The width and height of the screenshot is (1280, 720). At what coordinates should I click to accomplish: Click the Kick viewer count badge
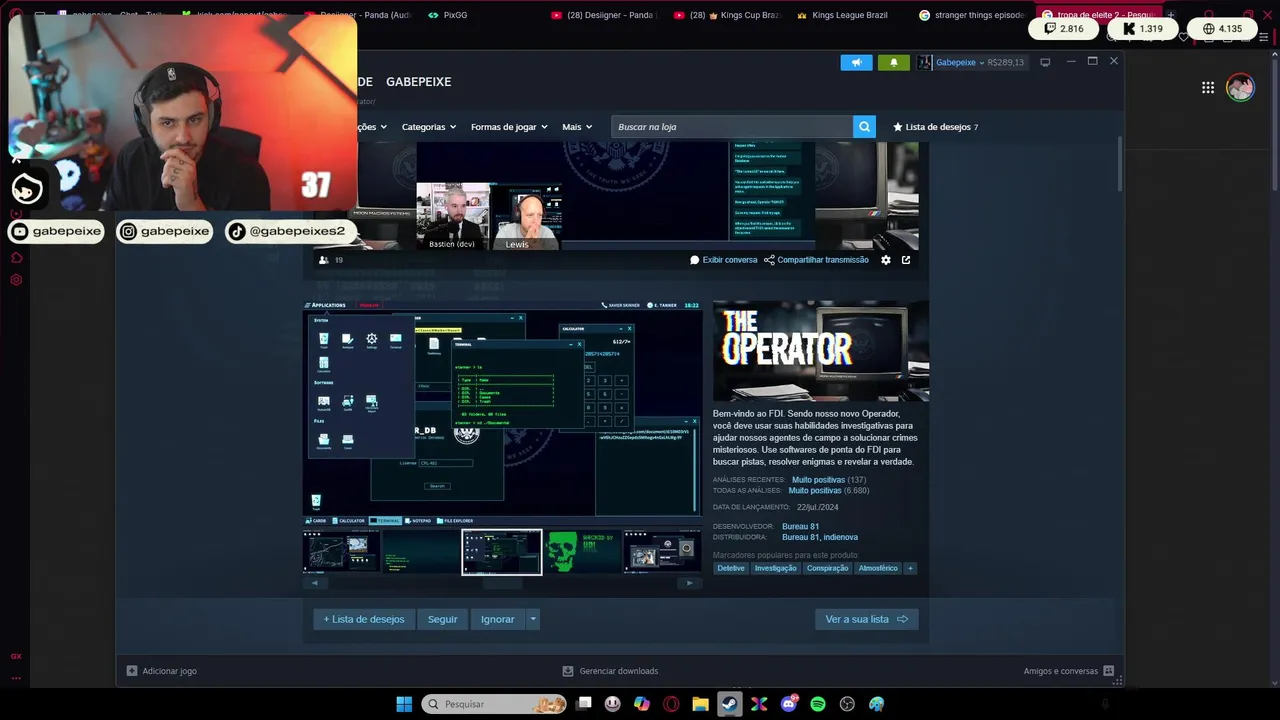click(x=1143, y=29)
